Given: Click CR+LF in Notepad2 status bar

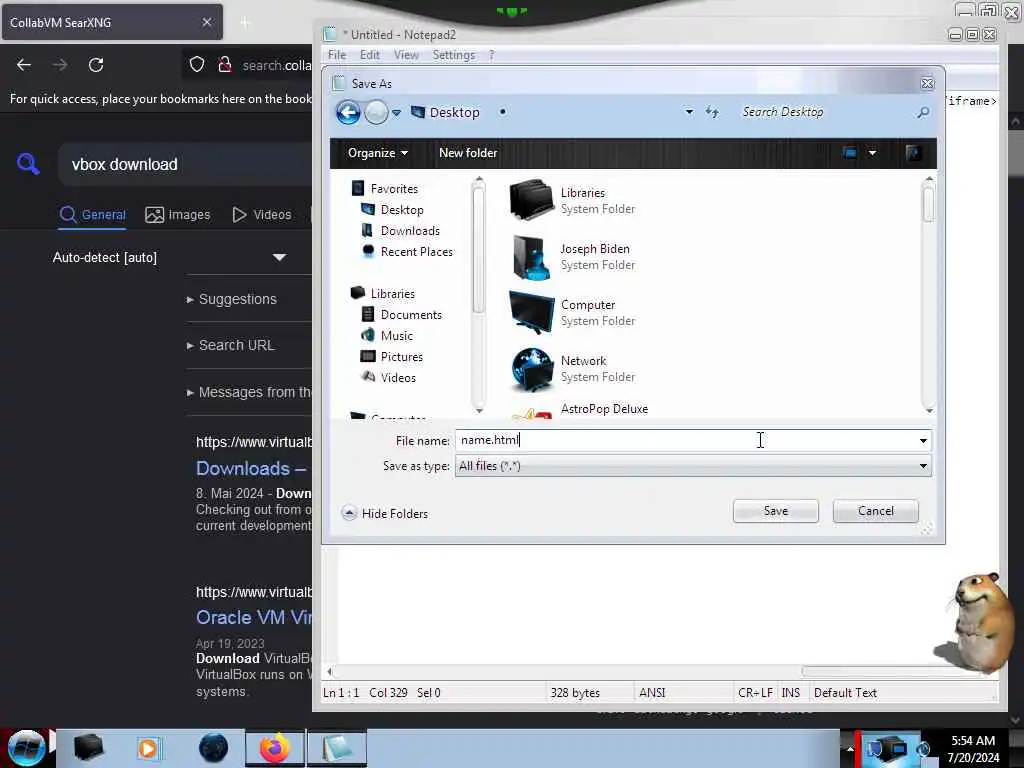Looking at the screenshot, I should point(755,692).
